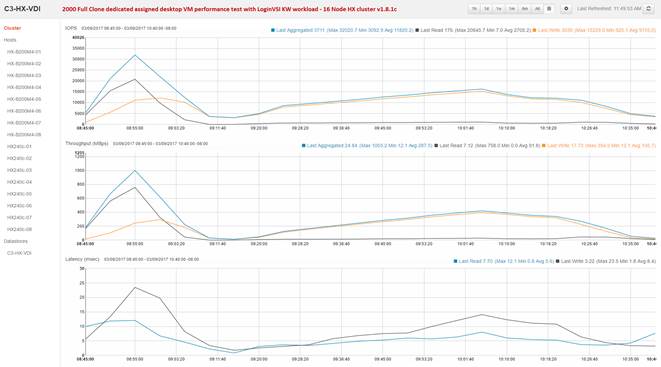Click the write latency peak point
Viewport: 661px width, 367px height.
[135, 287]
